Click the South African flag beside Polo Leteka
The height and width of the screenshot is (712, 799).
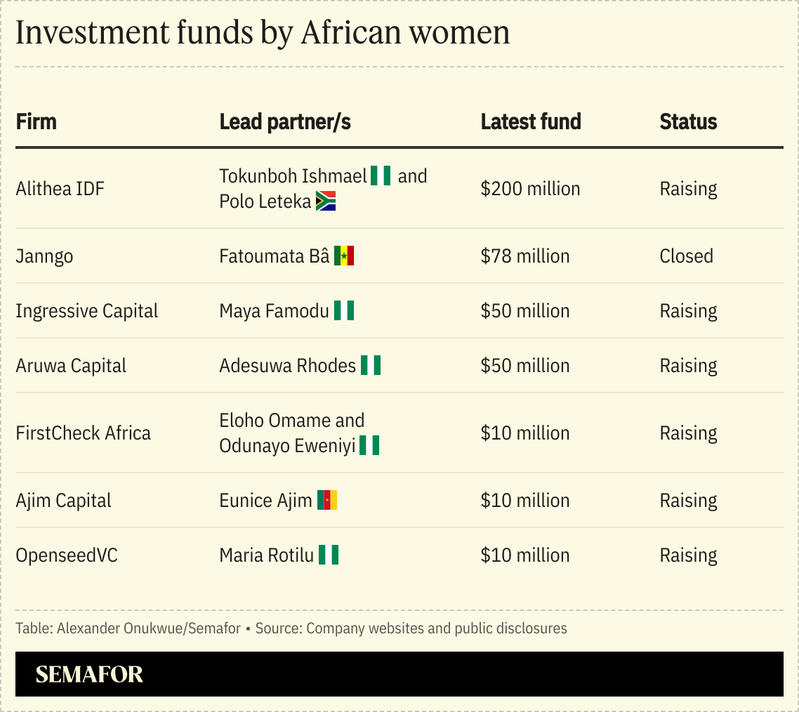(325, 201)
